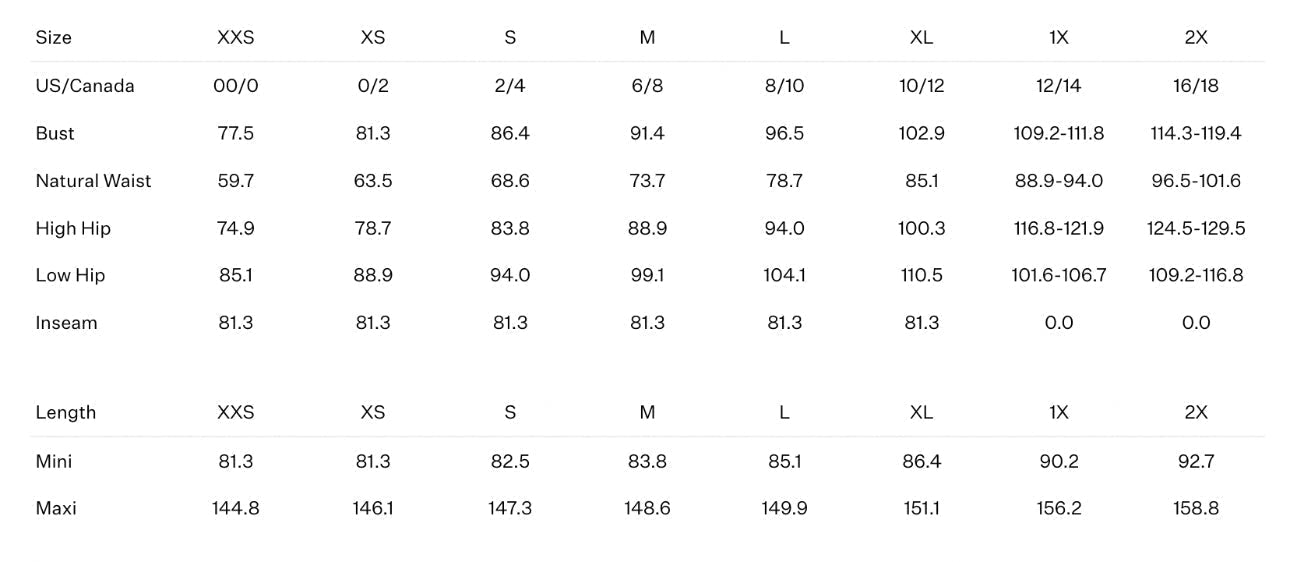Select the 73.7 natural waist value
1290x562 pixels.
(x=647, y=181)
